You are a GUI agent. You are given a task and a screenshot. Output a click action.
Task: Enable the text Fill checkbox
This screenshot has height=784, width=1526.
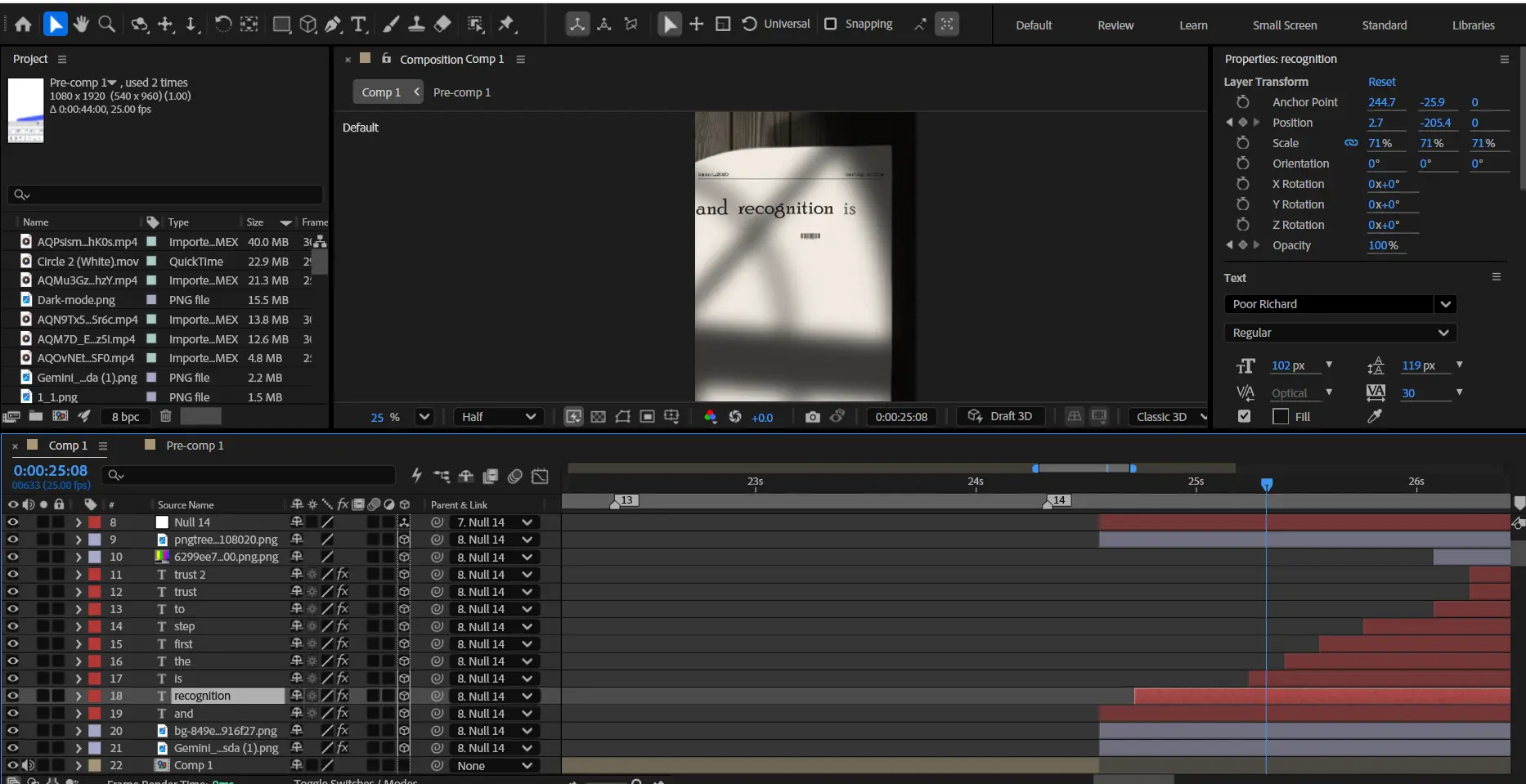1244,416
